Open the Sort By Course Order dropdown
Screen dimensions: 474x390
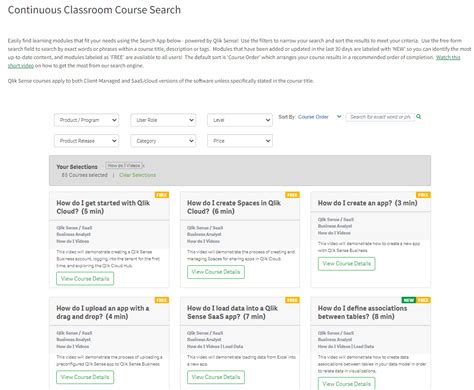point(319,117)
